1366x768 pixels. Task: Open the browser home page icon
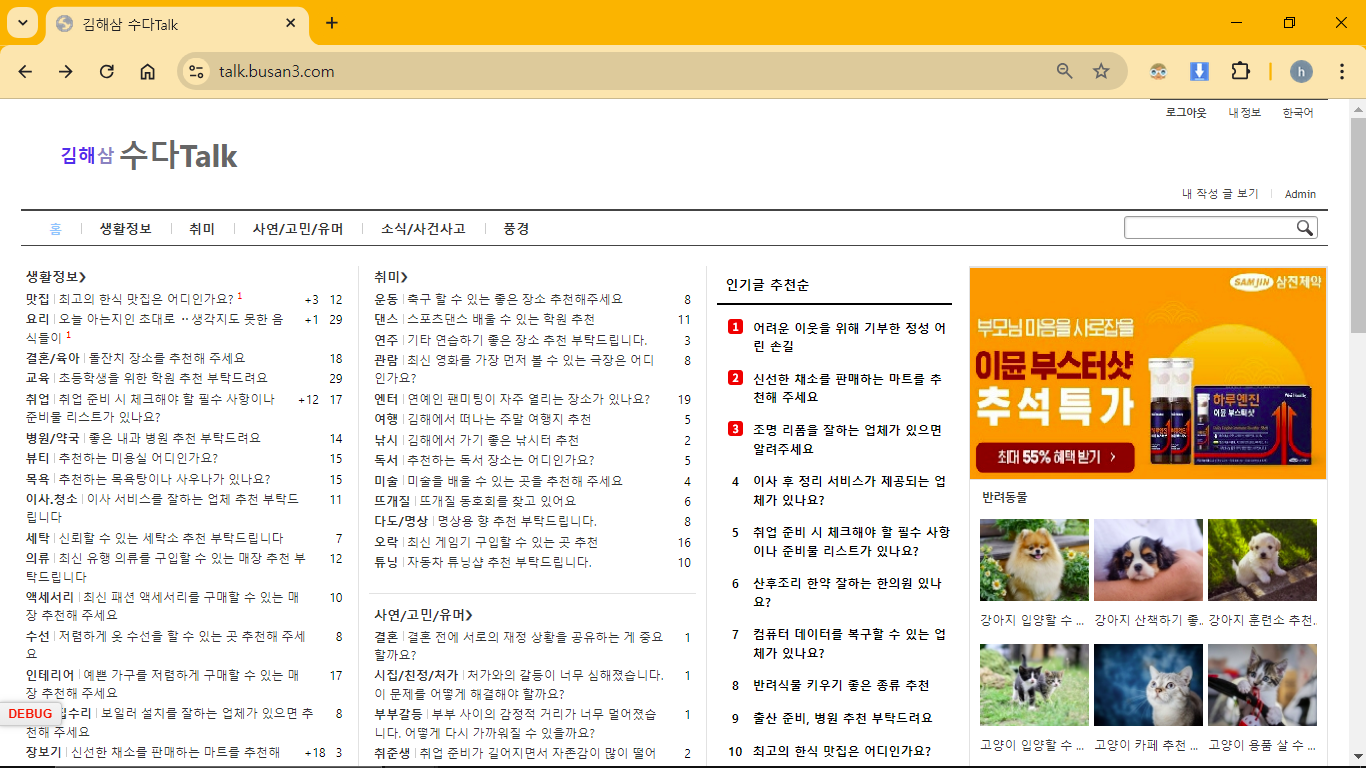147,71
